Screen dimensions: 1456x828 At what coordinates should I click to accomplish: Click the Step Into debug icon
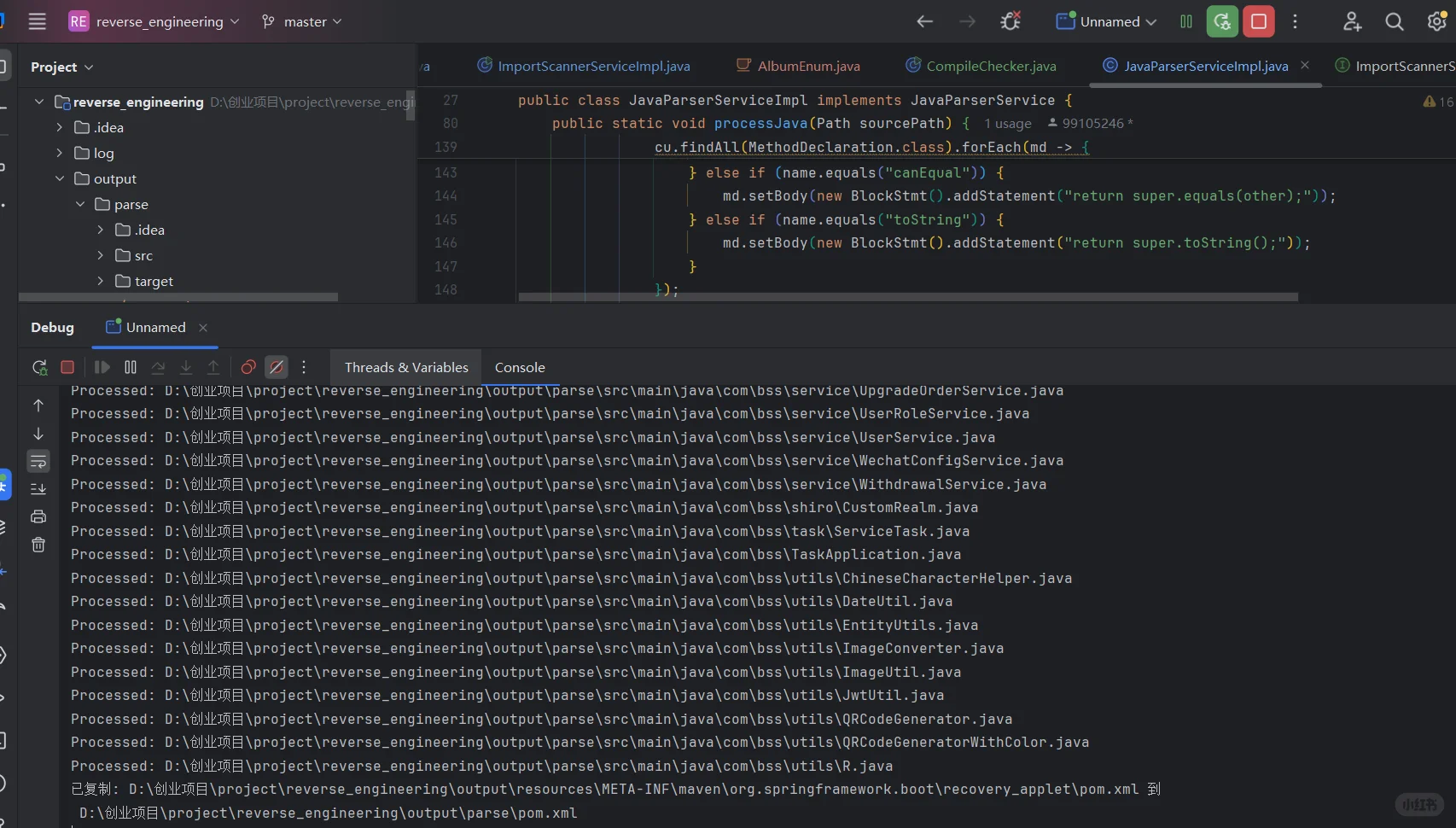pos(186,367)
